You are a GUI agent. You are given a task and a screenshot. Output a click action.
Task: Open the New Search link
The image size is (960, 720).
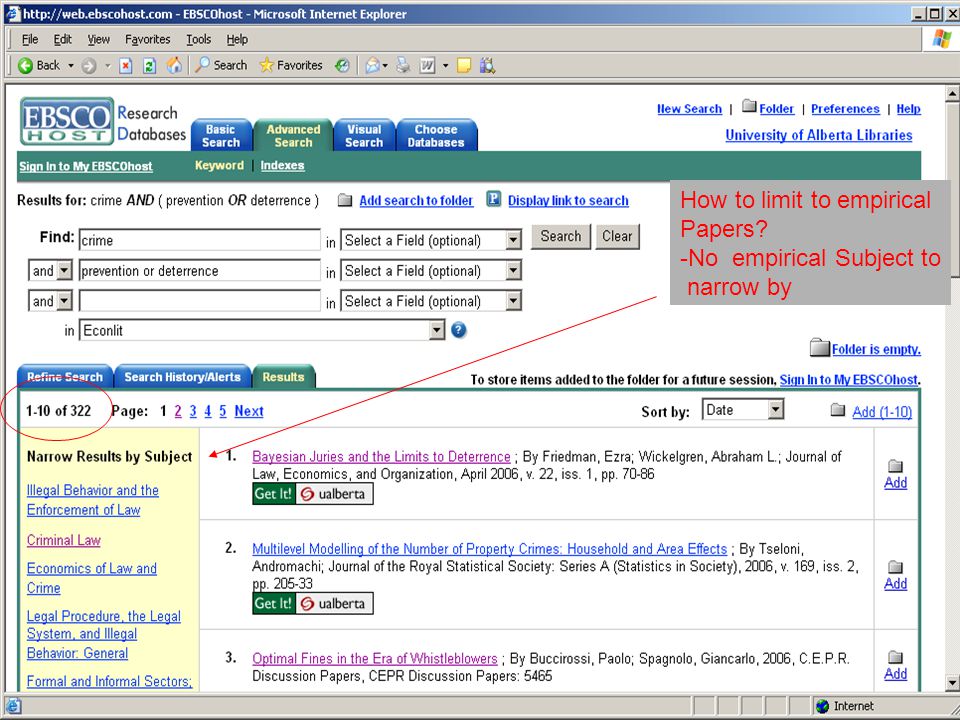(x=689, y=109)
